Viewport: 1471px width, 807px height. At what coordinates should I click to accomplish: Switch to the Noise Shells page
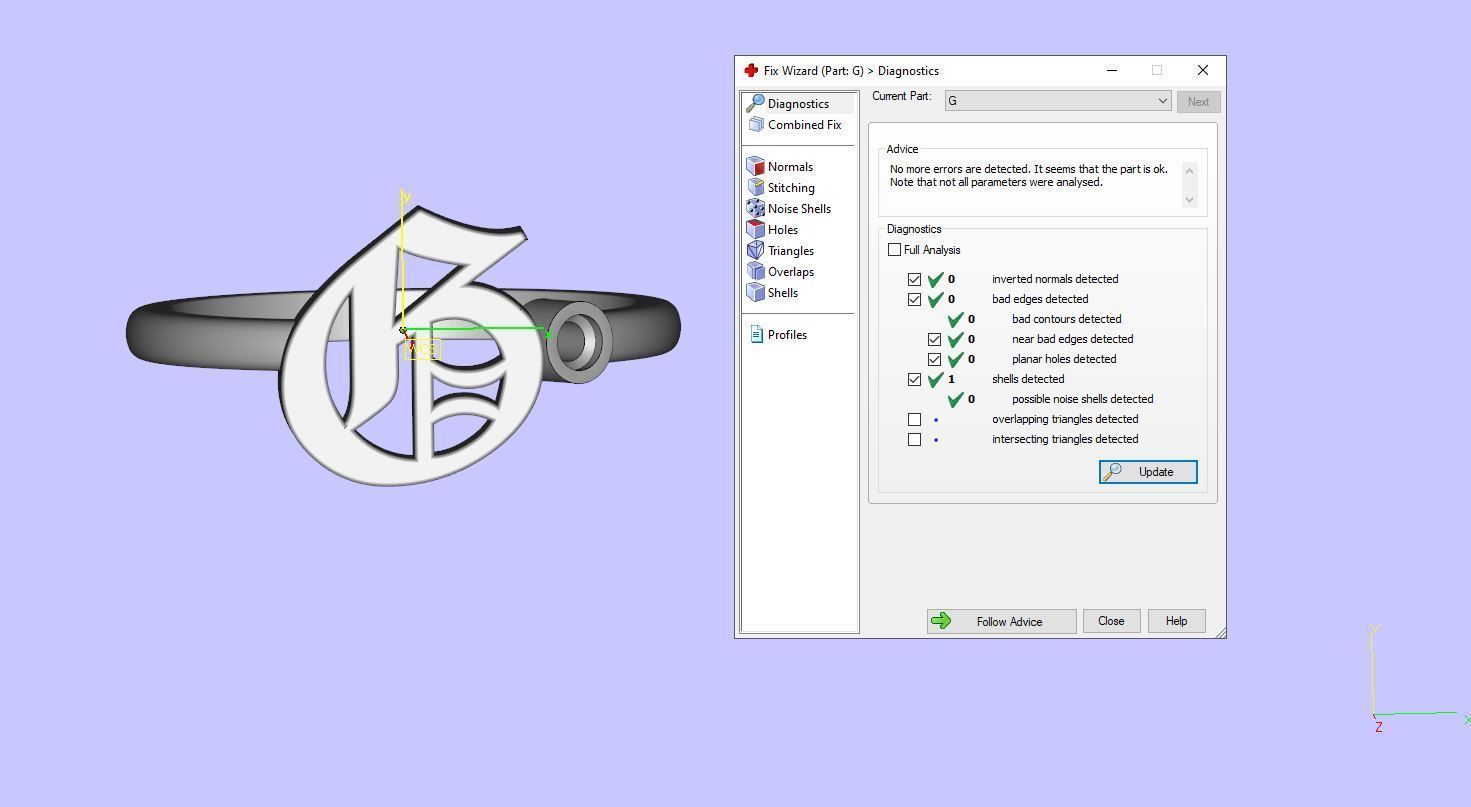[799, 209]
